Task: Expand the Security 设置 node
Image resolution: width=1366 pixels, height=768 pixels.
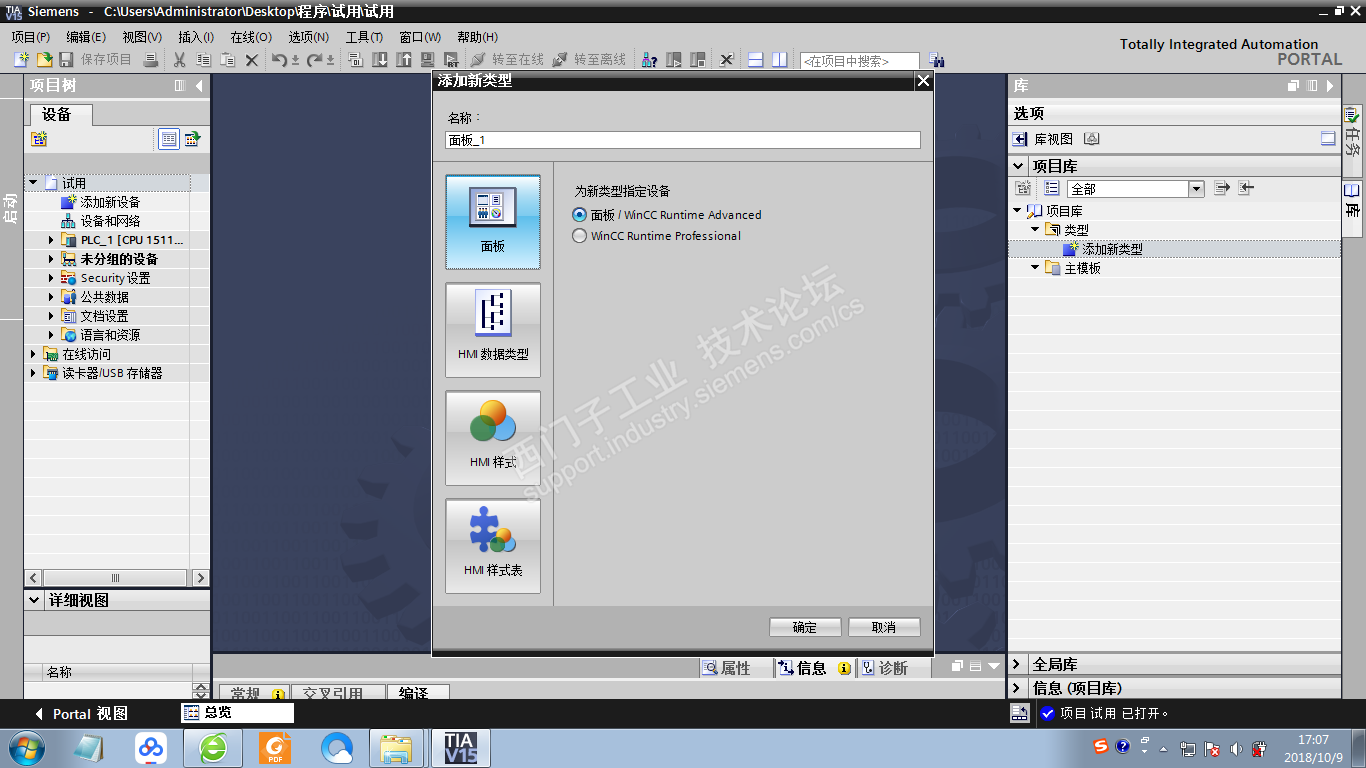Action: coord(51,278)
